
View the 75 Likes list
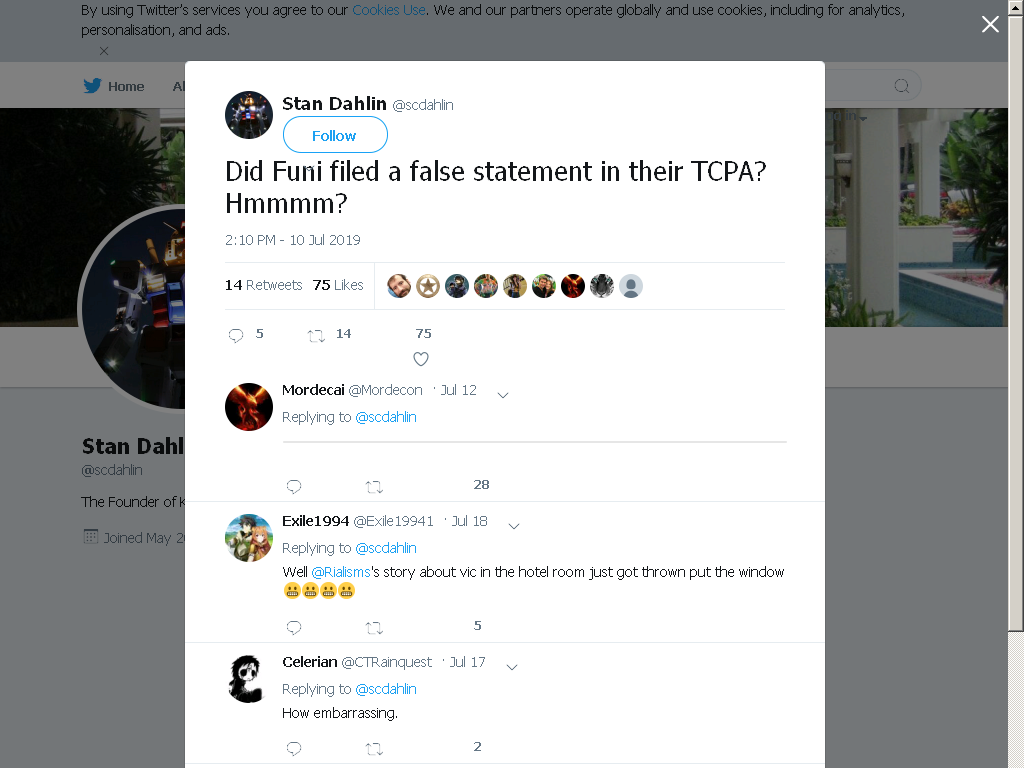338,285
